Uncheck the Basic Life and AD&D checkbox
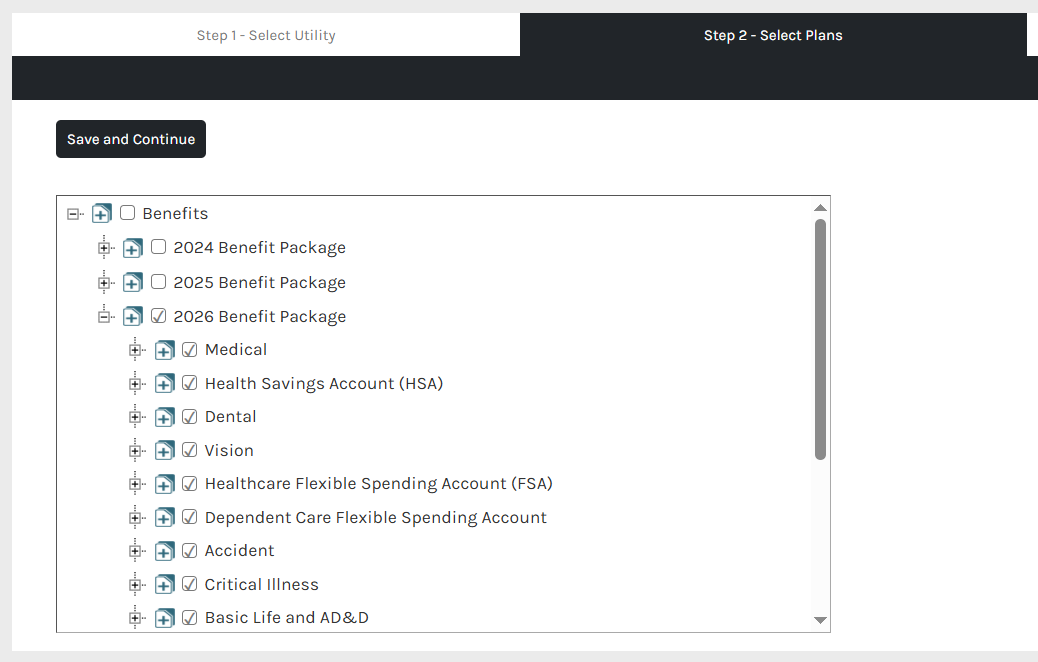 tap(189, 618)
